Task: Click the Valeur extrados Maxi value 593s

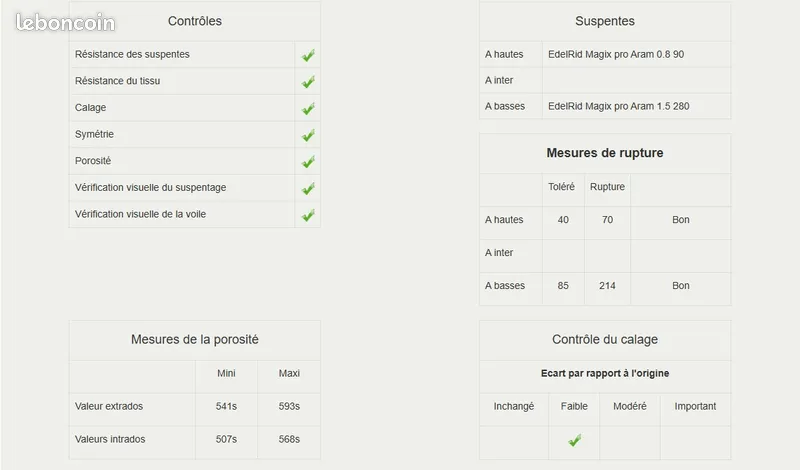Action: (289, 406)
